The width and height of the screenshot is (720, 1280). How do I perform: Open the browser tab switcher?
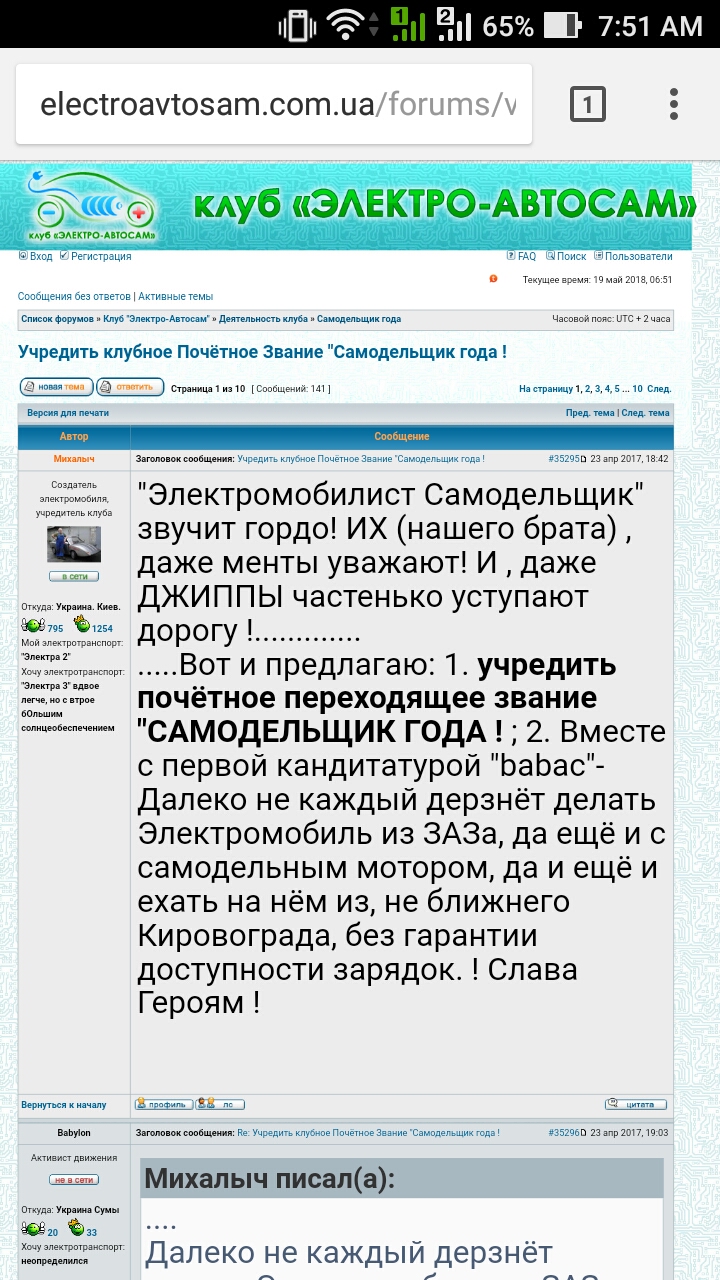click(587, 104)
